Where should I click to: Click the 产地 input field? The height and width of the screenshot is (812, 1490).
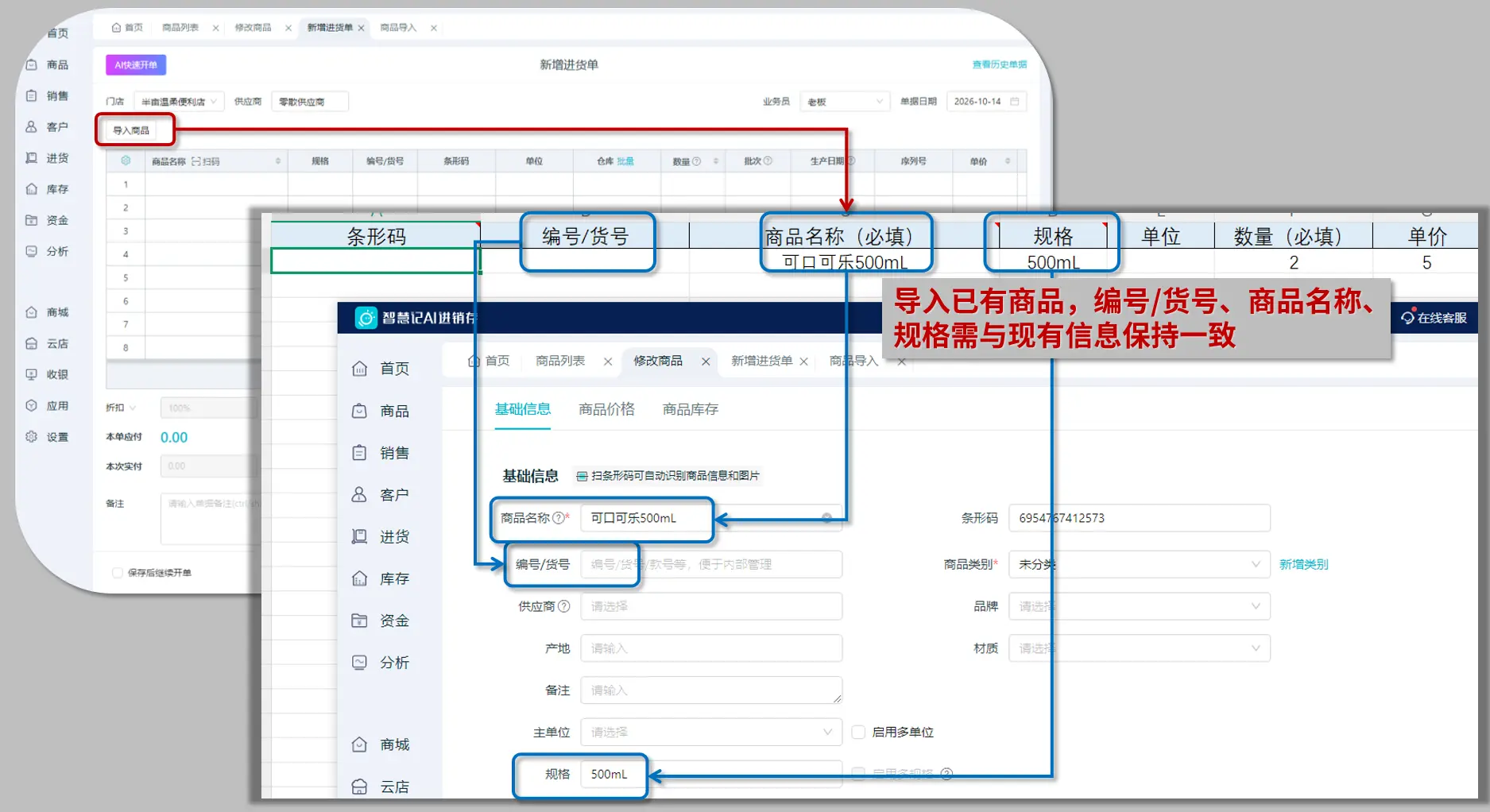coord(710,648)
